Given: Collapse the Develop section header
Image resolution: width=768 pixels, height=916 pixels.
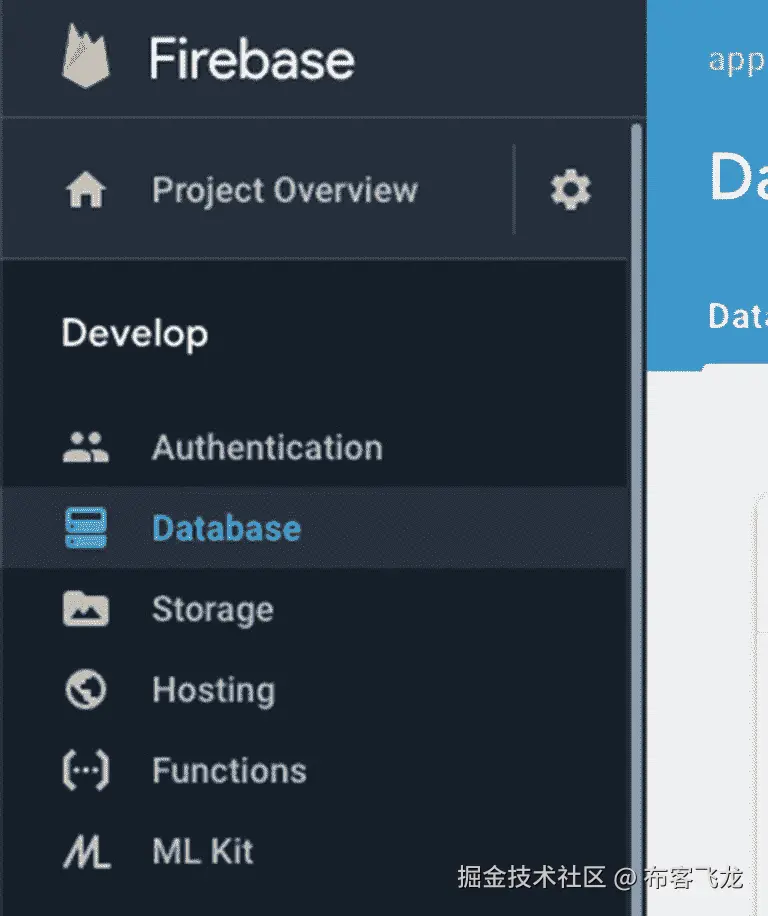Looking at the screenshot, I should tap(135, 333).
